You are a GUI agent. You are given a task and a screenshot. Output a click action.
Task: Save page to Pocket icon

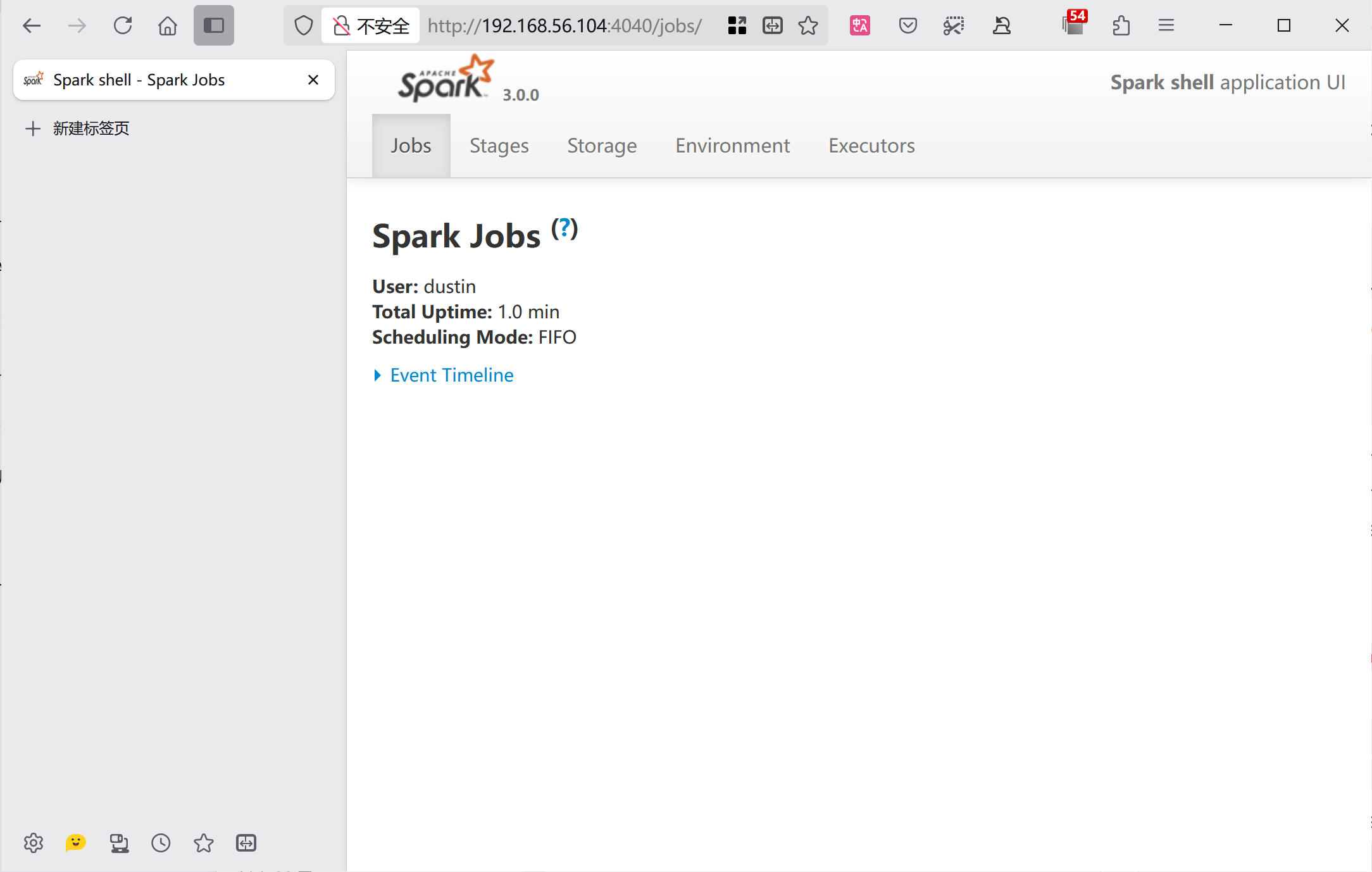tap(908, 25)
